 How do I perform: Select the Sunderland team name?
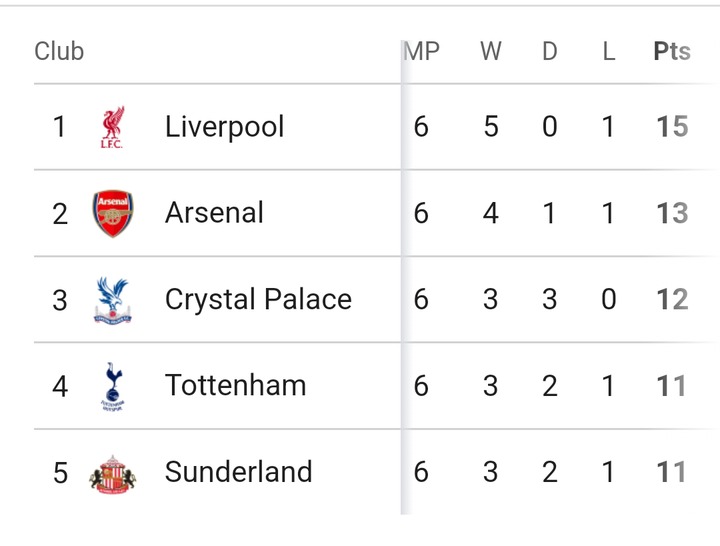point(238,472)
